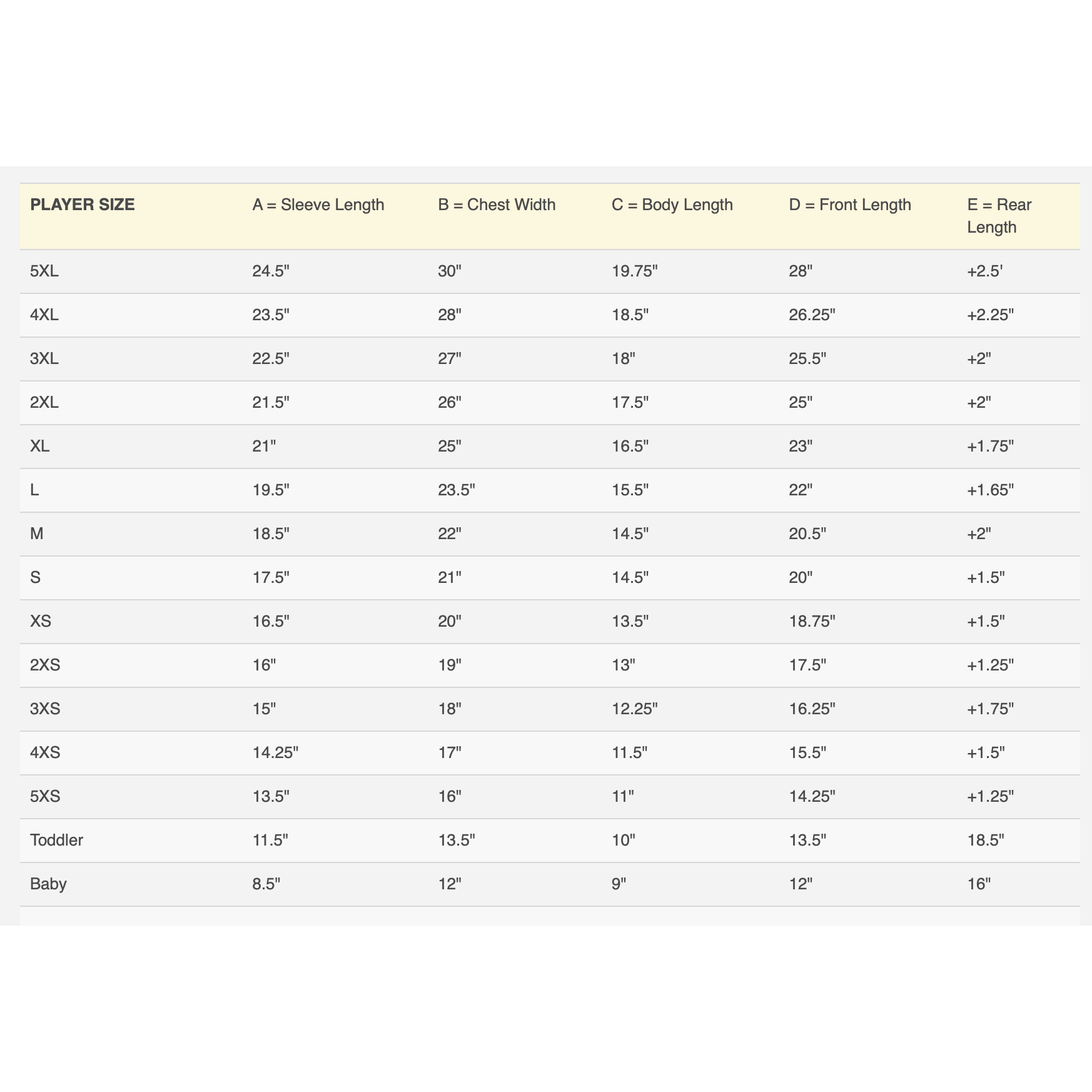The width and height of the screenshot is (1092, 1092).
Task: Select the 3XL size row label
Action: [x=44, y=359]
